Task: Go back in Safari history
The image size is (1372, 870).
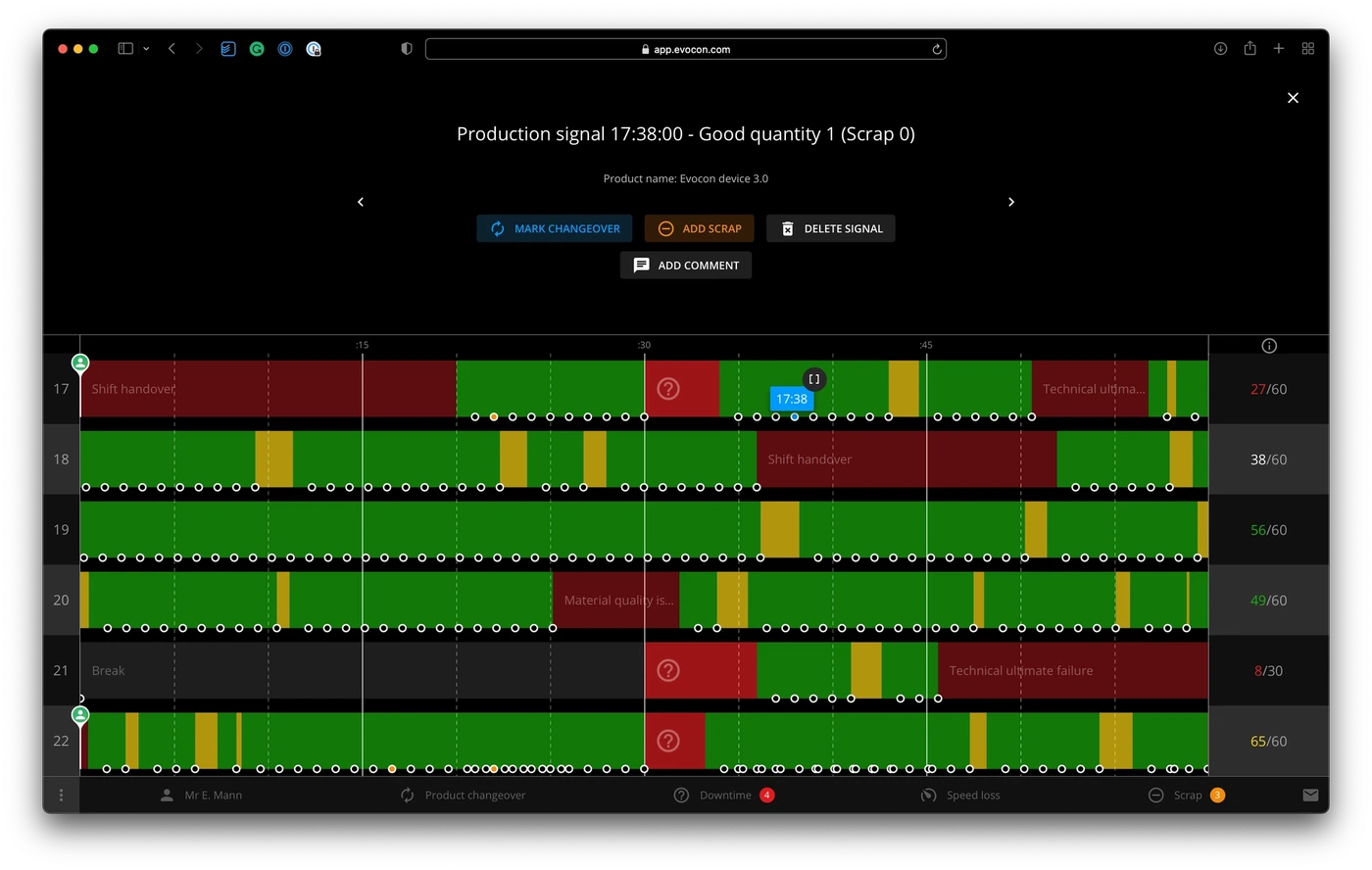Action: [171, 49]
